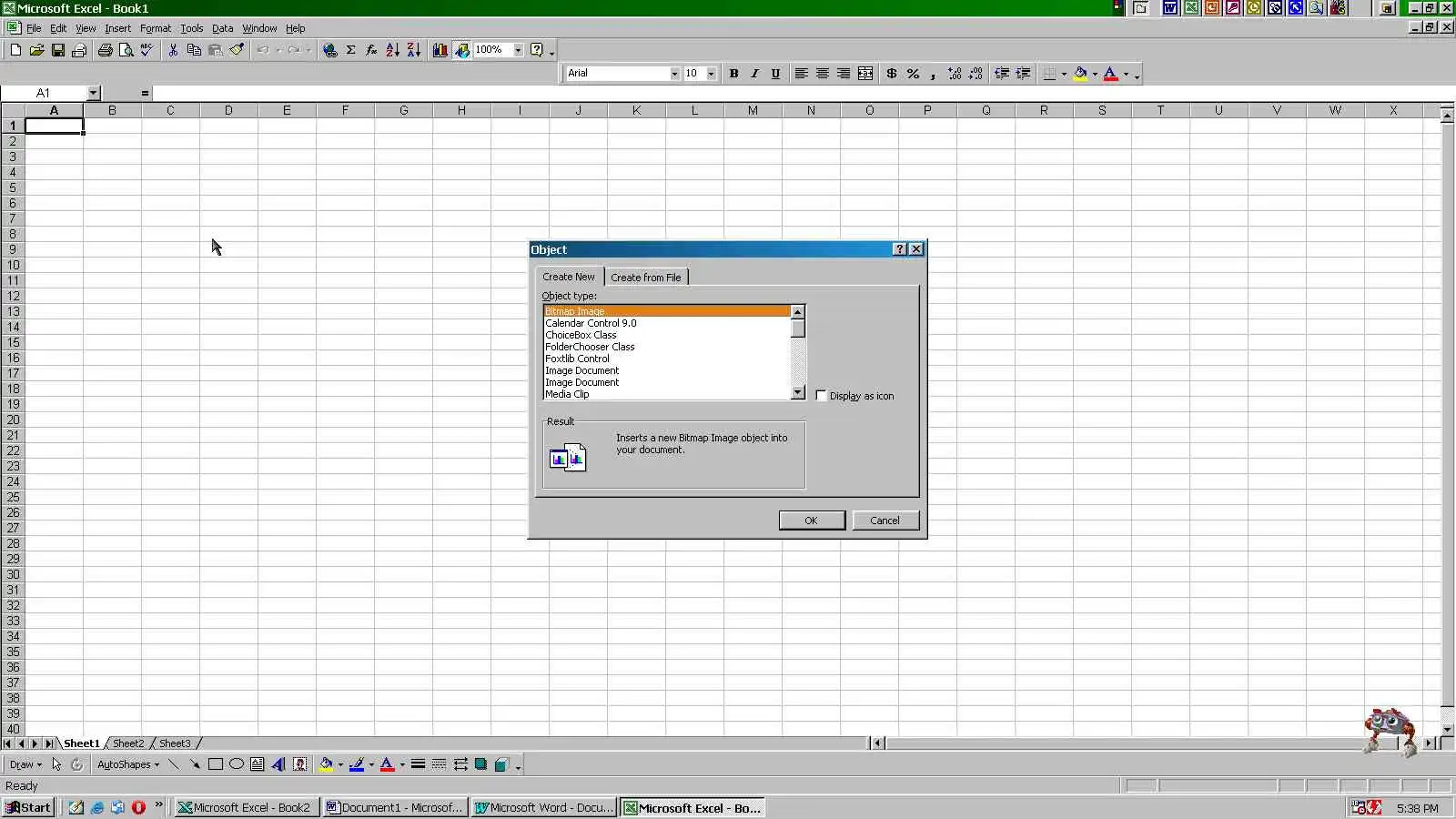Run the Spelling check tool
1456x819 pixels.
(x=147, y=50)
